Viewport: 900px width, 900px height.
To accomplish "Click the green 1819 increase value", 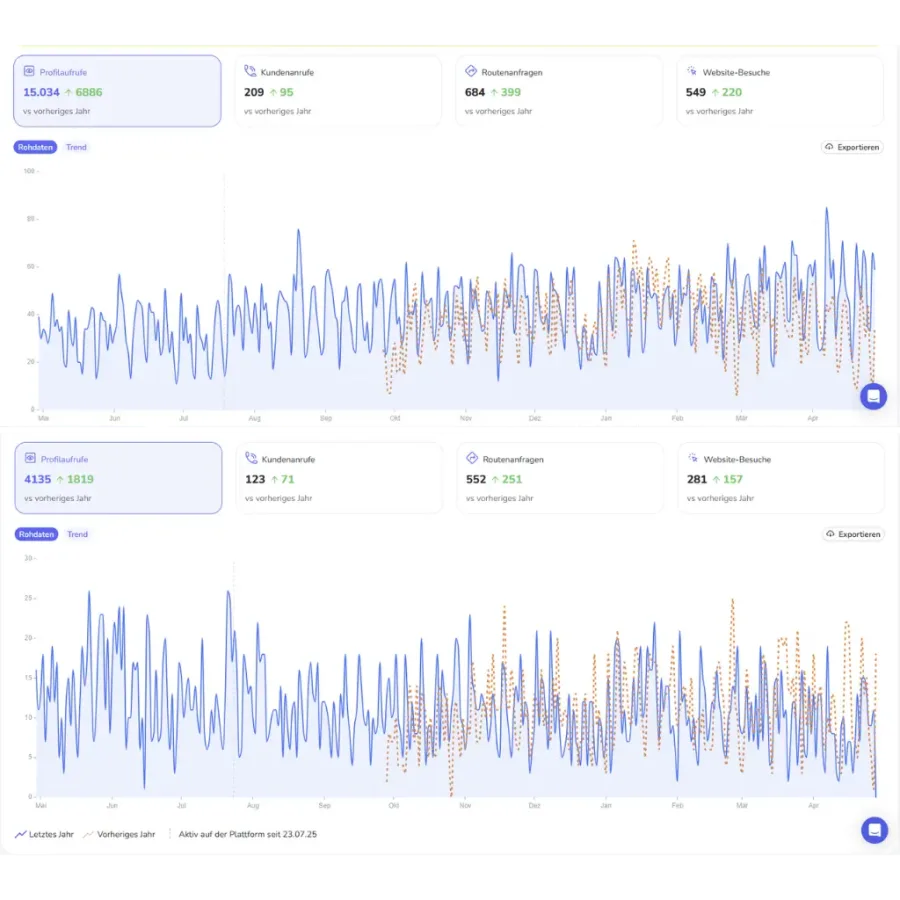I will 80,479.
